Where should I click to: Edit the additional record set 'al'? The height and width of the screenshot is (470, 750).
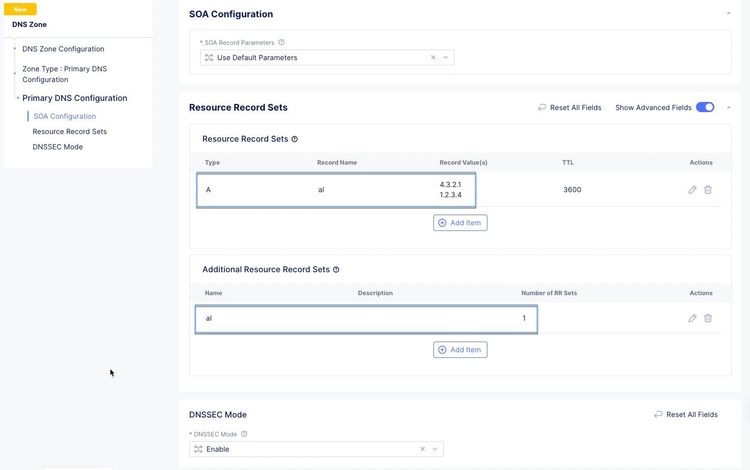(692, 318)
